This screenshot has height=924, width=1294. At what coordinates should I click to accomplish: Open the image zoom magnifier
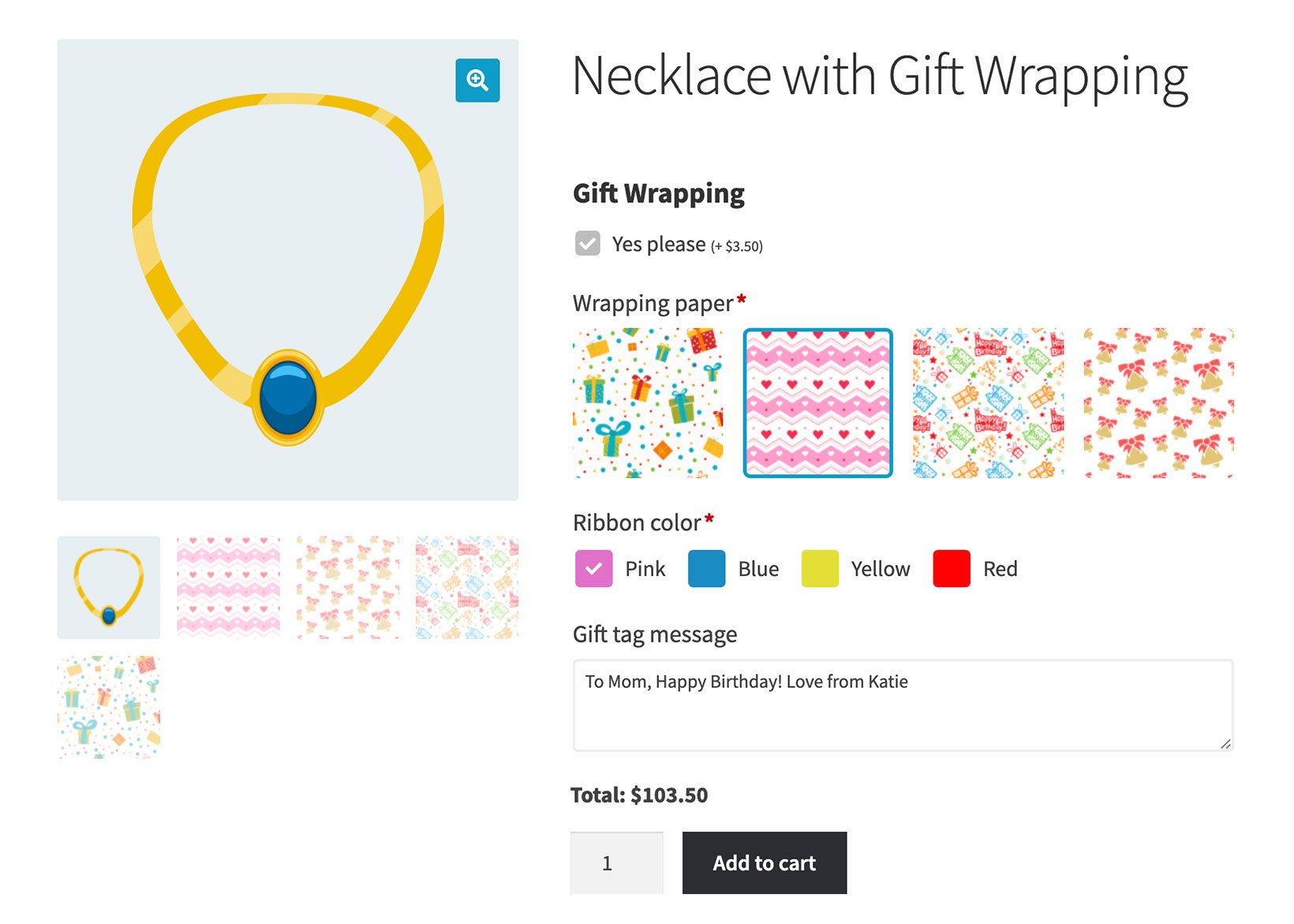point(477,80)
